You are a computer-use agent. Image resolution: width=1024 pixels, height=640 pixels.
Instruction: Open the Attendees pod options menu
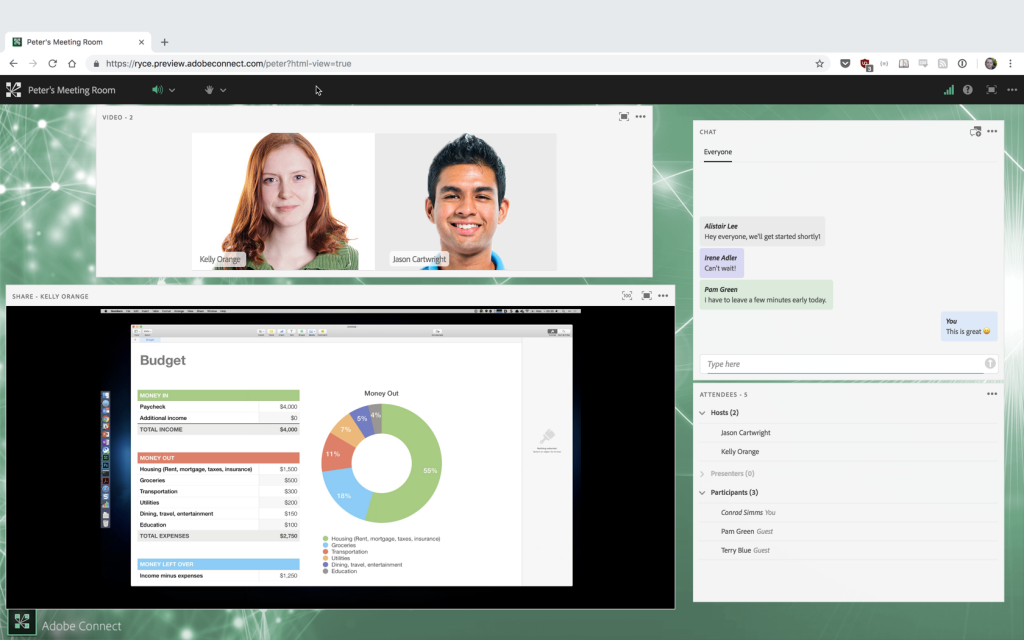click(992, 394)
